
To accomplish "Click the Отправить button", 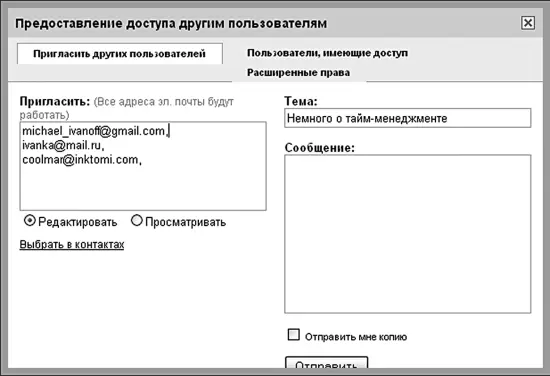I will point(327,363).
